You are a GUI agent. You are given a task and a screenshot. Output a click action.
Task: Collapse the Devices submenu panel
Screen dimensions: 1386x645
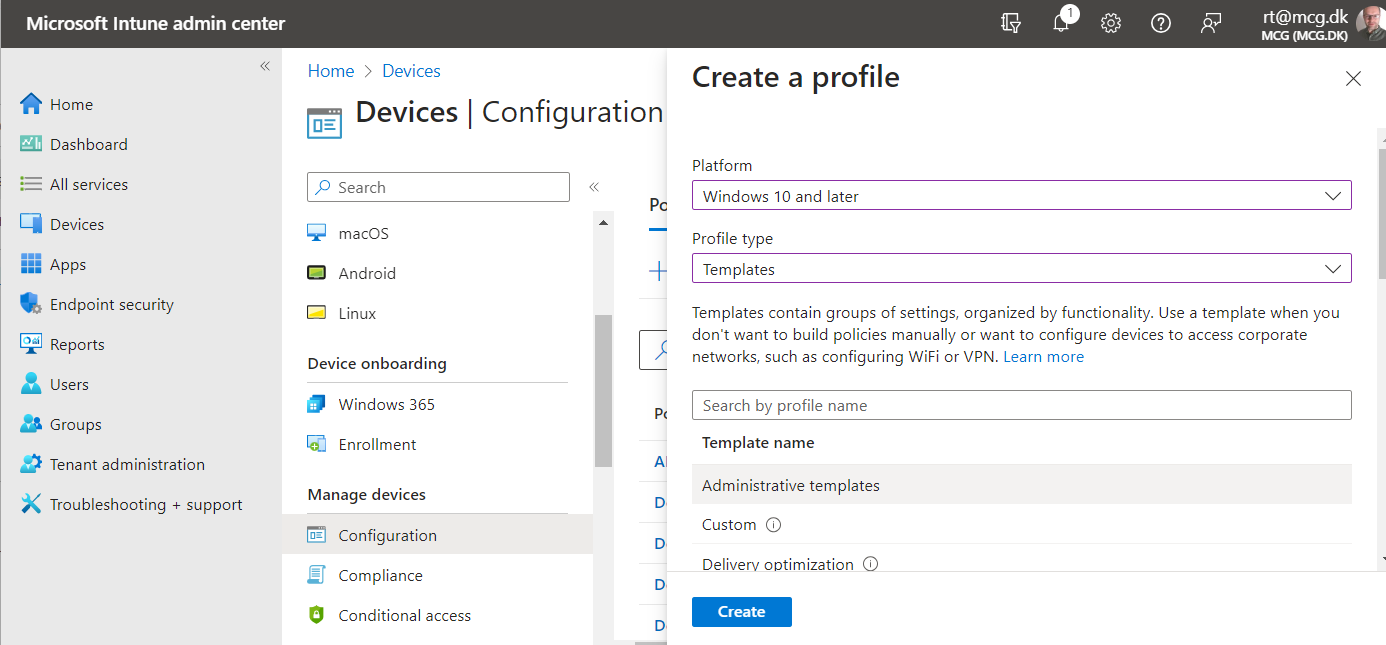coord(593,187)
